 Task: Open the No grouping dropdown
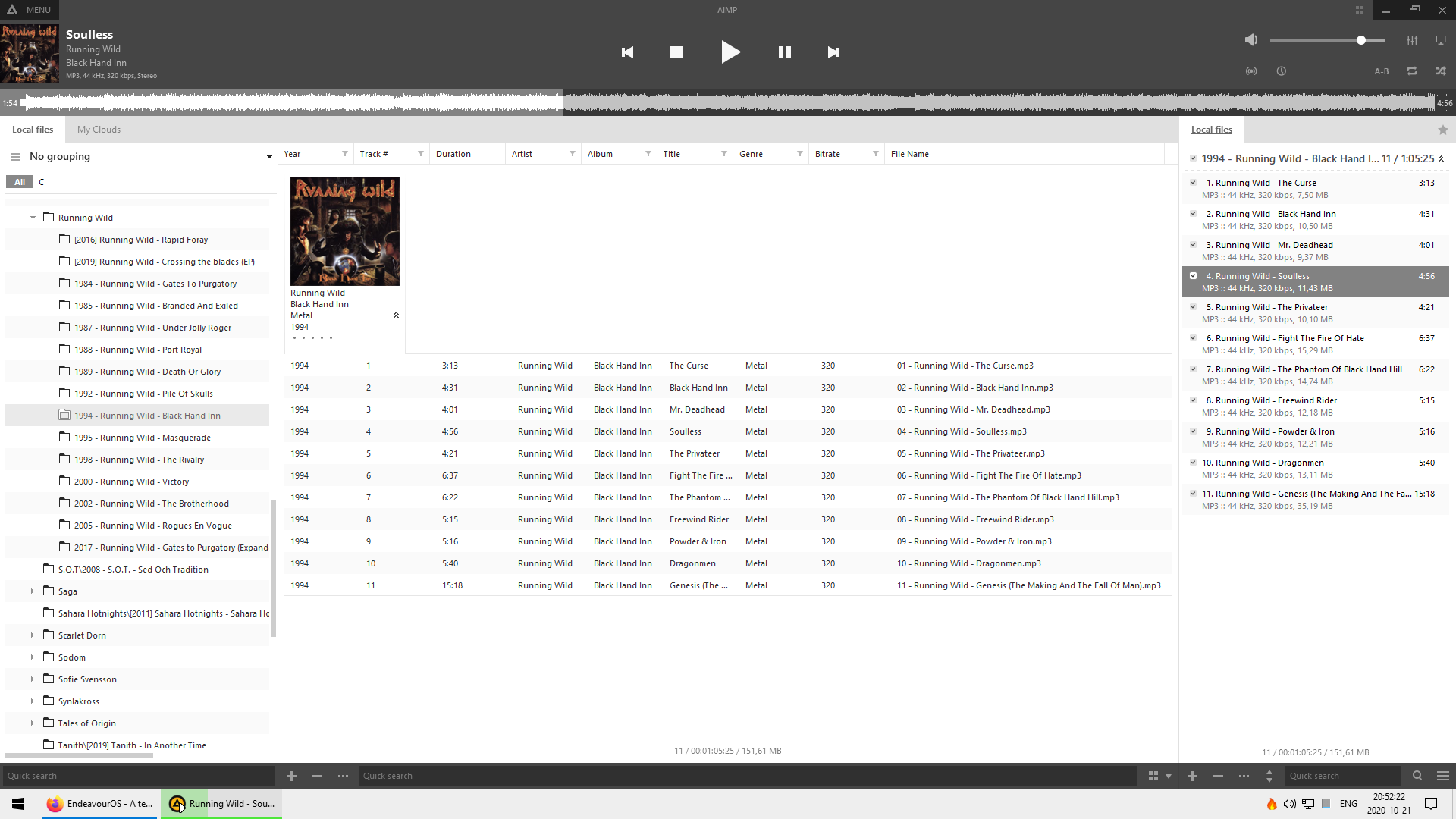pyautogui.click(x=269, y=157)
